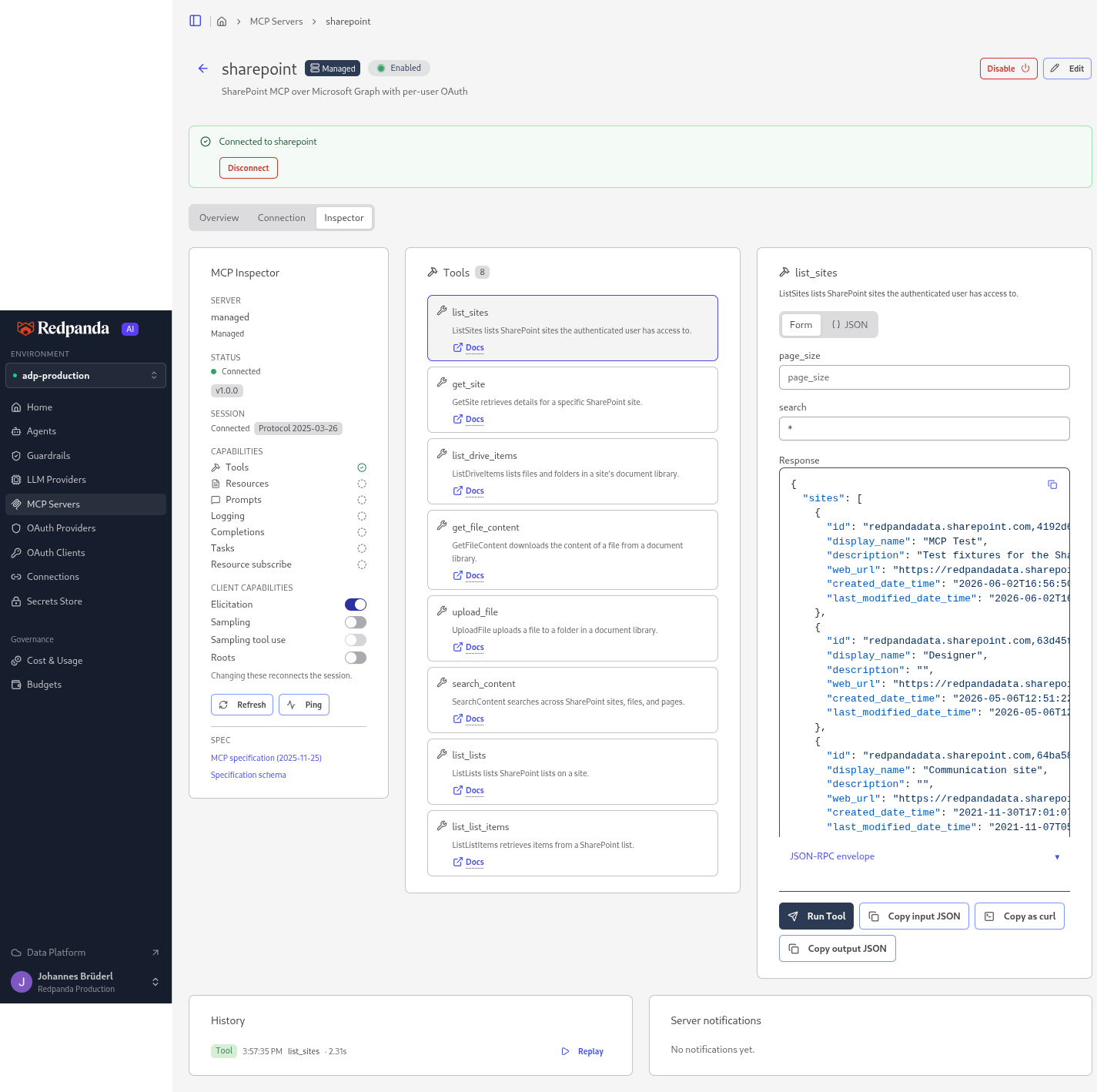Viewport: 1097px width, 1092px height.
Task: Click the Budgets wallet icon
Action: point(16,685)
